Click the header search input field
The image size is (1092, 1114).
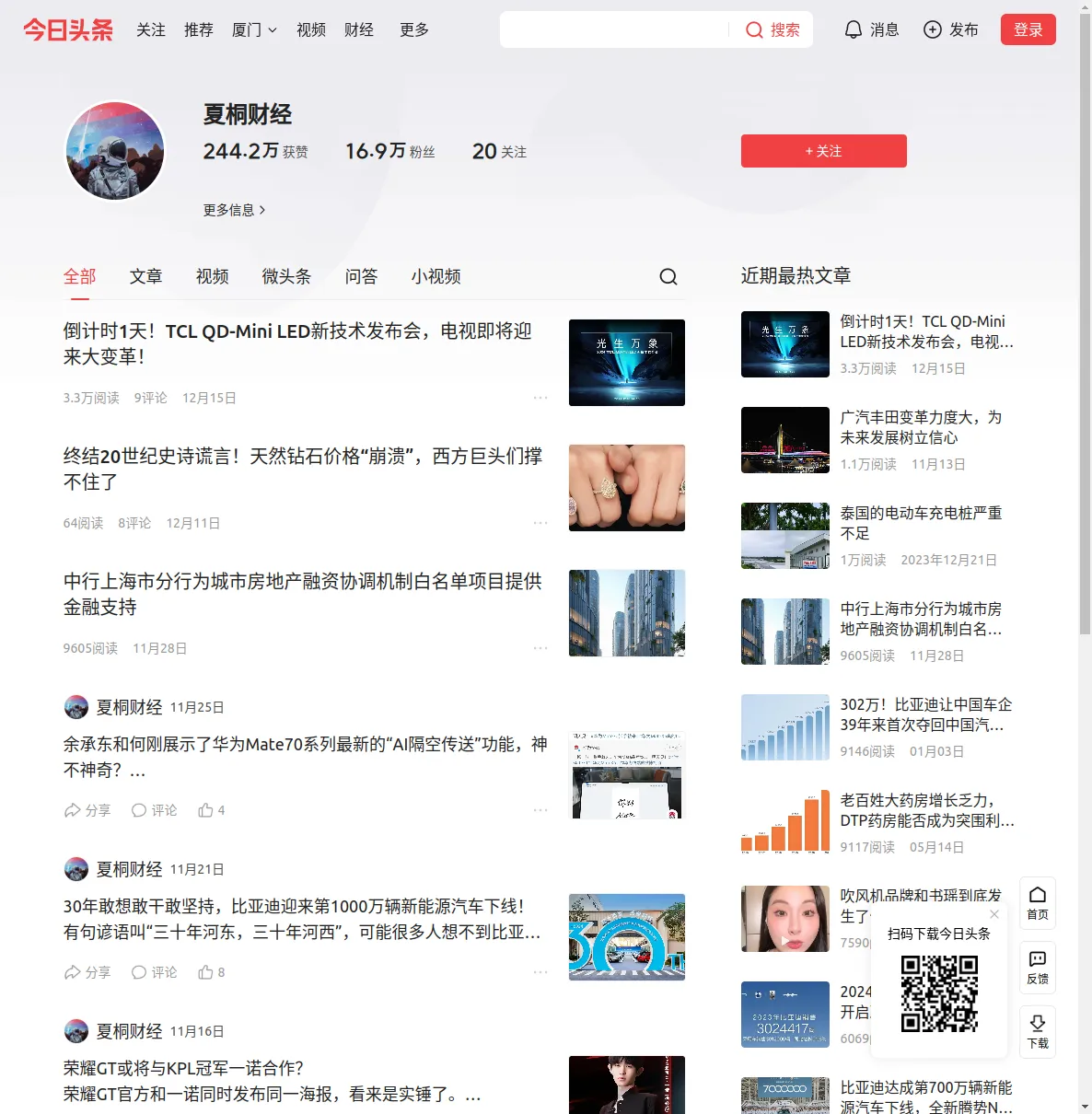614,29
